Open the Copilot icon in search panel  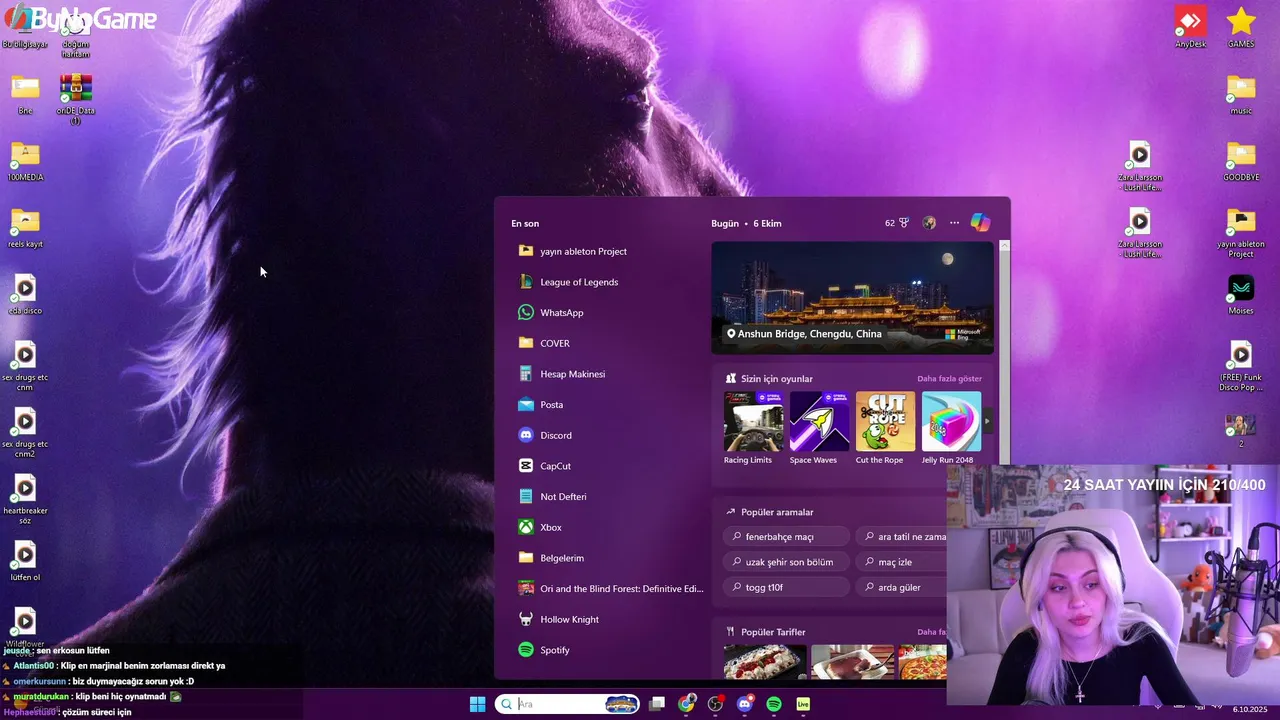[981, 223]
